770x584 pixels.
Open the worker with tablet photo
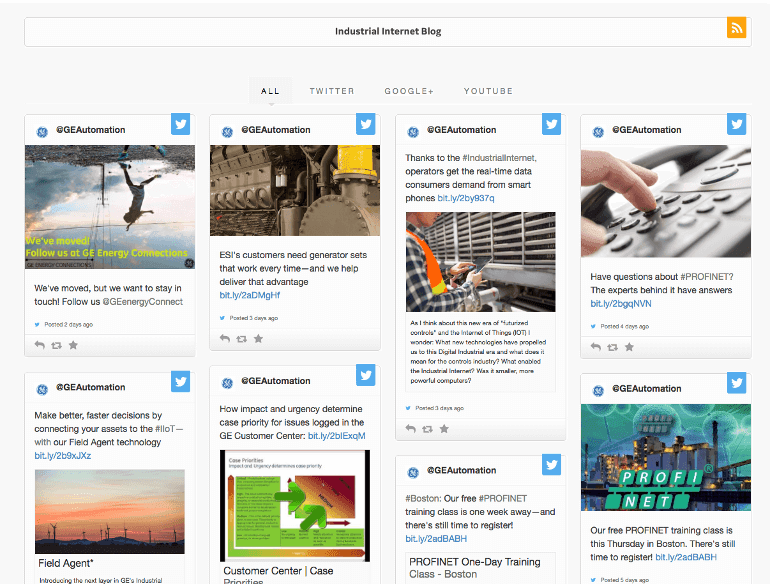(480, 262)
